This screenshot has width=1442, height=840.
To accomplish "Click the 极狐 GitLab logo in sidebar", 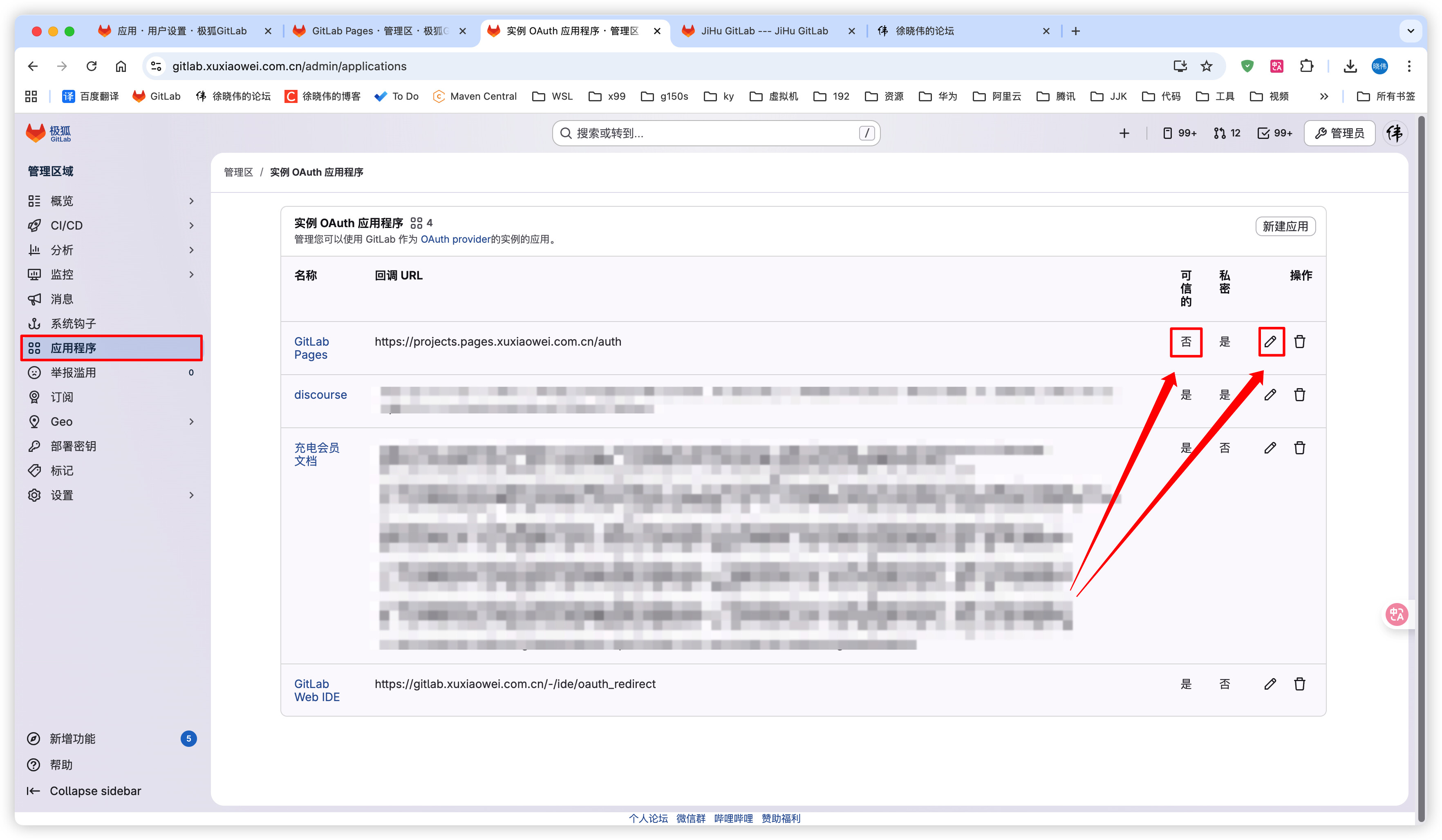I will click(x=48, y=133).
